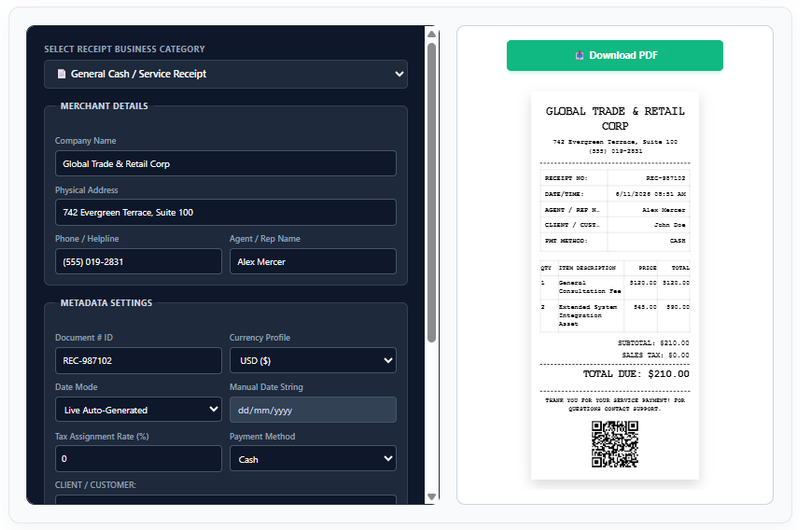Click the scrollbar down arrow

click(432, 497)
